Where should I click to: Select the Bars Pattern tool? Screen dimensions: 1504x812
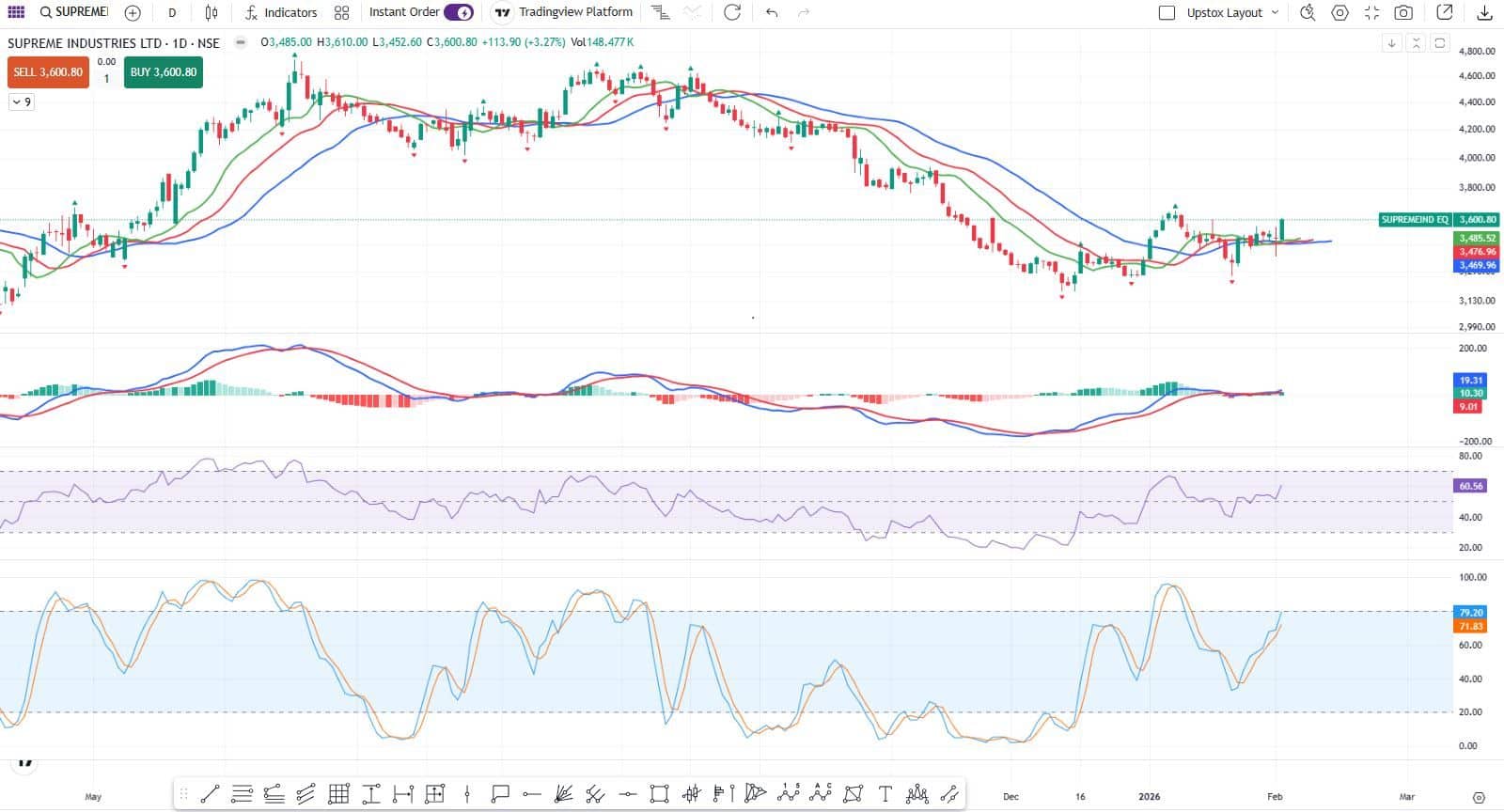pos(692,794)
